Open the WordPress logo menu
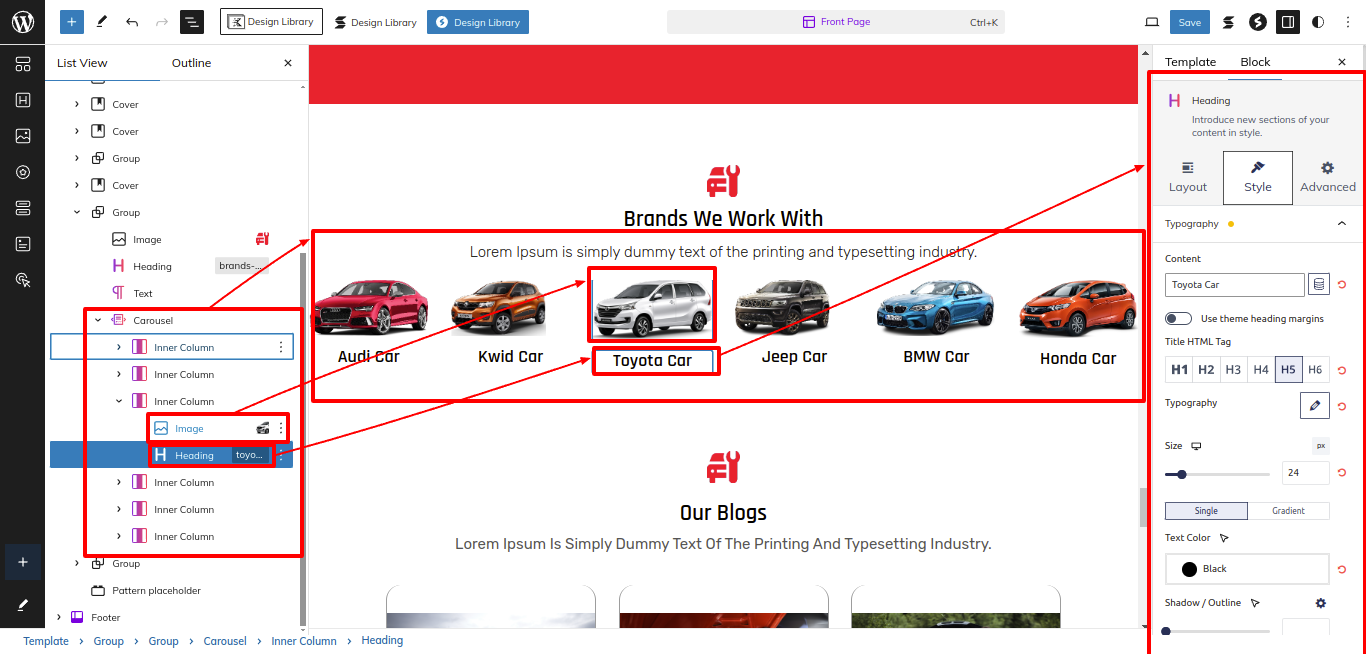This screenshot has height=654, width=1366. (x=22, y=22)
